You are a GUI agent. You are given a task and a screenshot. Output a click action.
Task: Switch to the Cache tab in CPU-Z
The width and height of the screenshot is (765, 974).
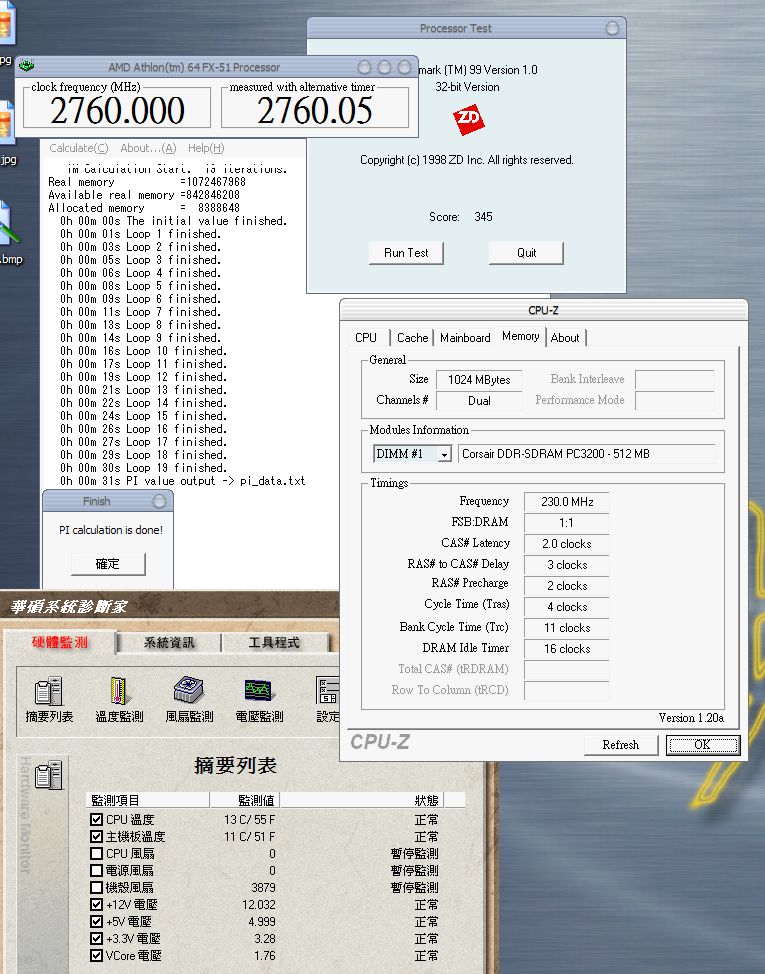coord(412,337)
